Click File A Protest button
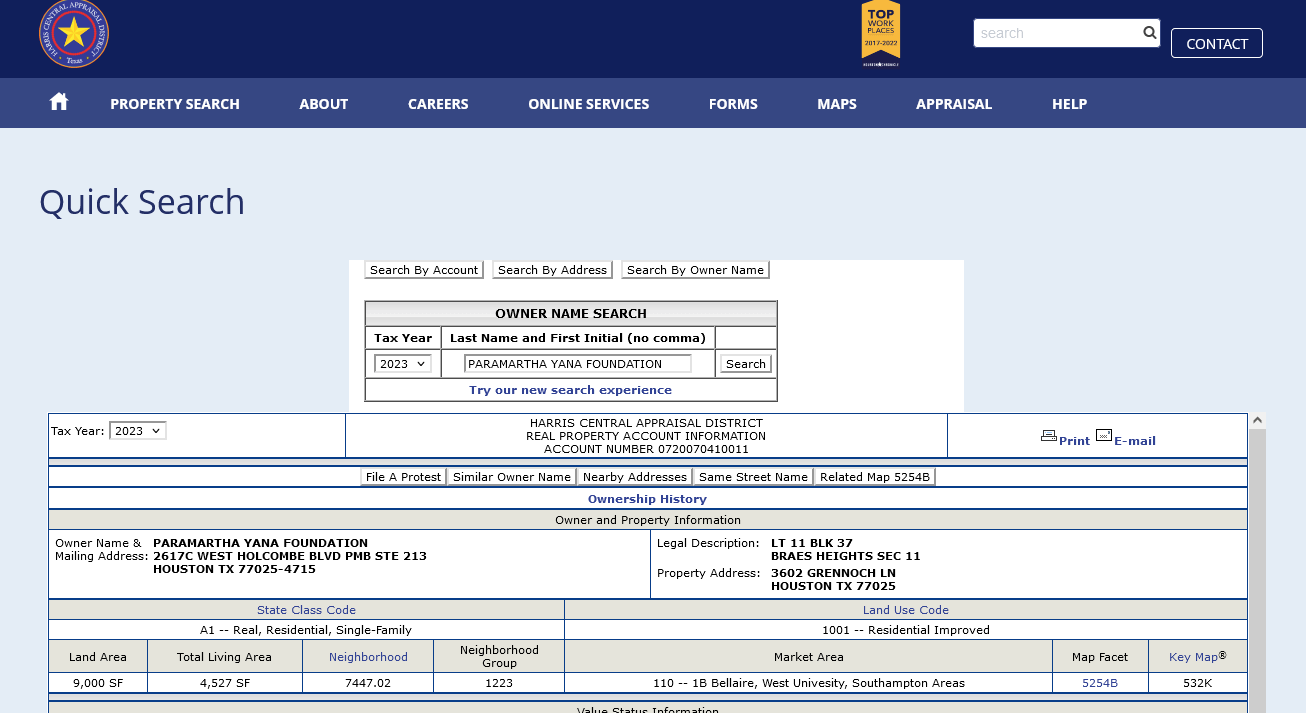This screenshot has height=713, width=1306. click(403, 477)
